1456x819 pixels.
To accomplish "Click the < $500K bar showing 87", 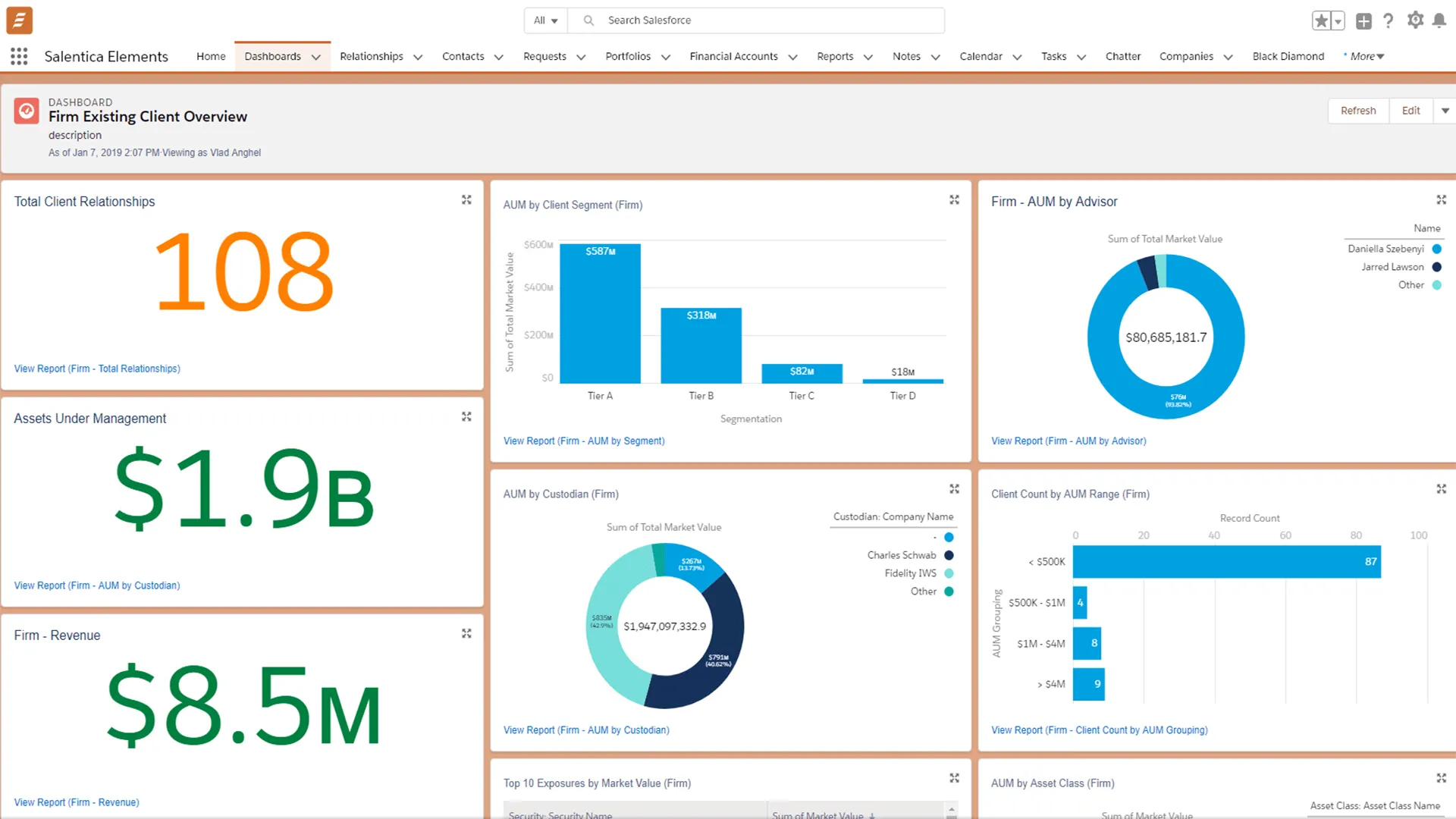I will 1226,562.
